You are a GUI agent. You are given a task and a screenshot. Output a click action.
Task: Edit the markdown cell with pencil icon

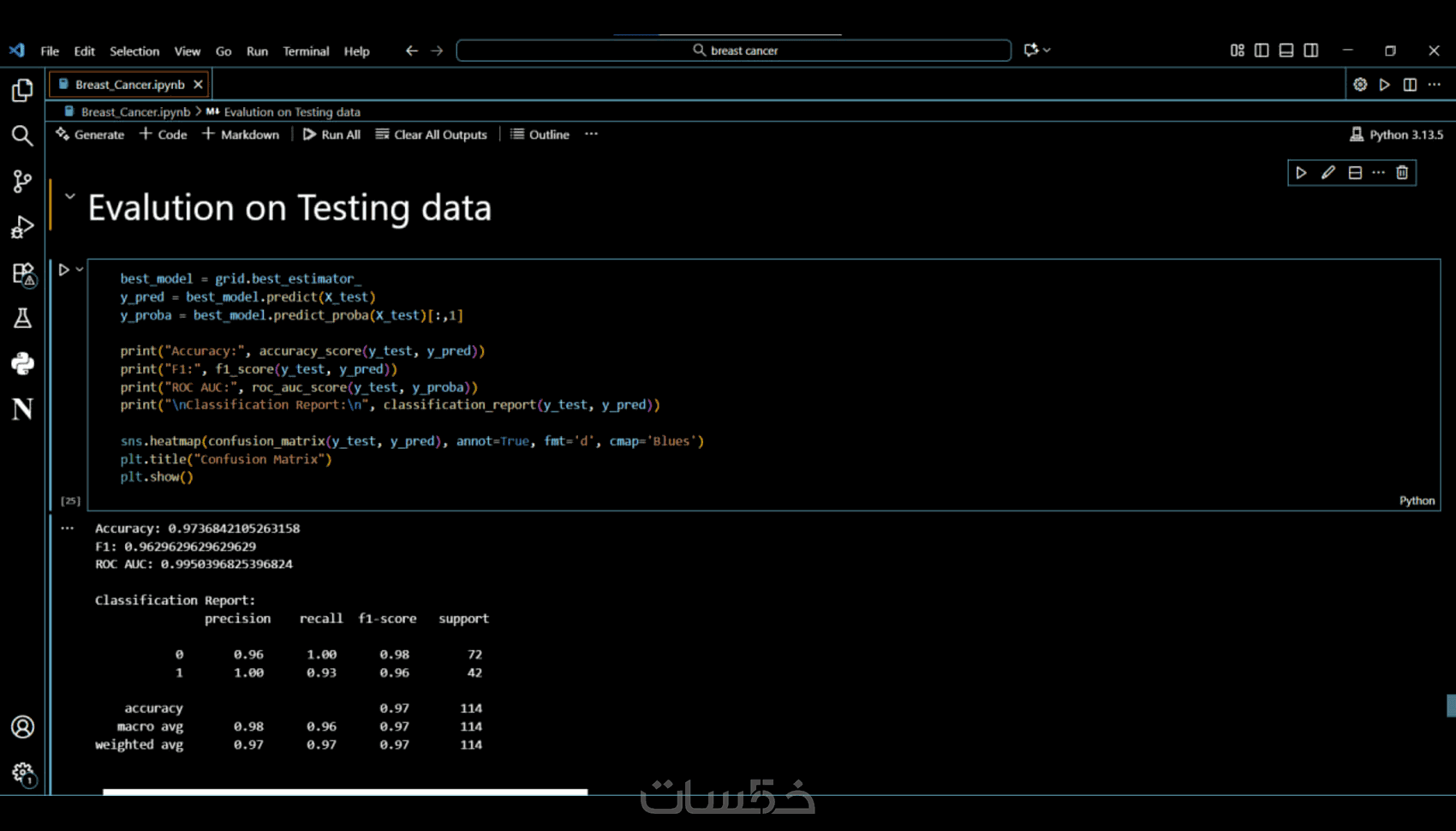(1328, 173)
